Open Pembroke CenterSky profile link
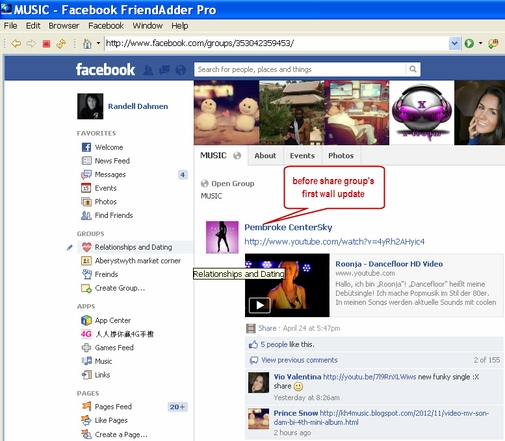The width and height of the screenshot is (505, 441). point(288,227)
